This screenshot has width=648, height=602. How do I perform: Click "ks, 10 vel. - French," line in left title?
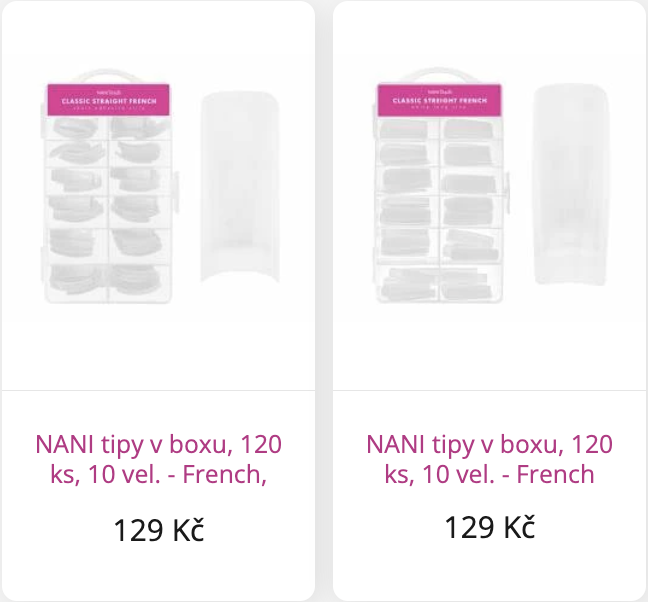tap(158, 474)
